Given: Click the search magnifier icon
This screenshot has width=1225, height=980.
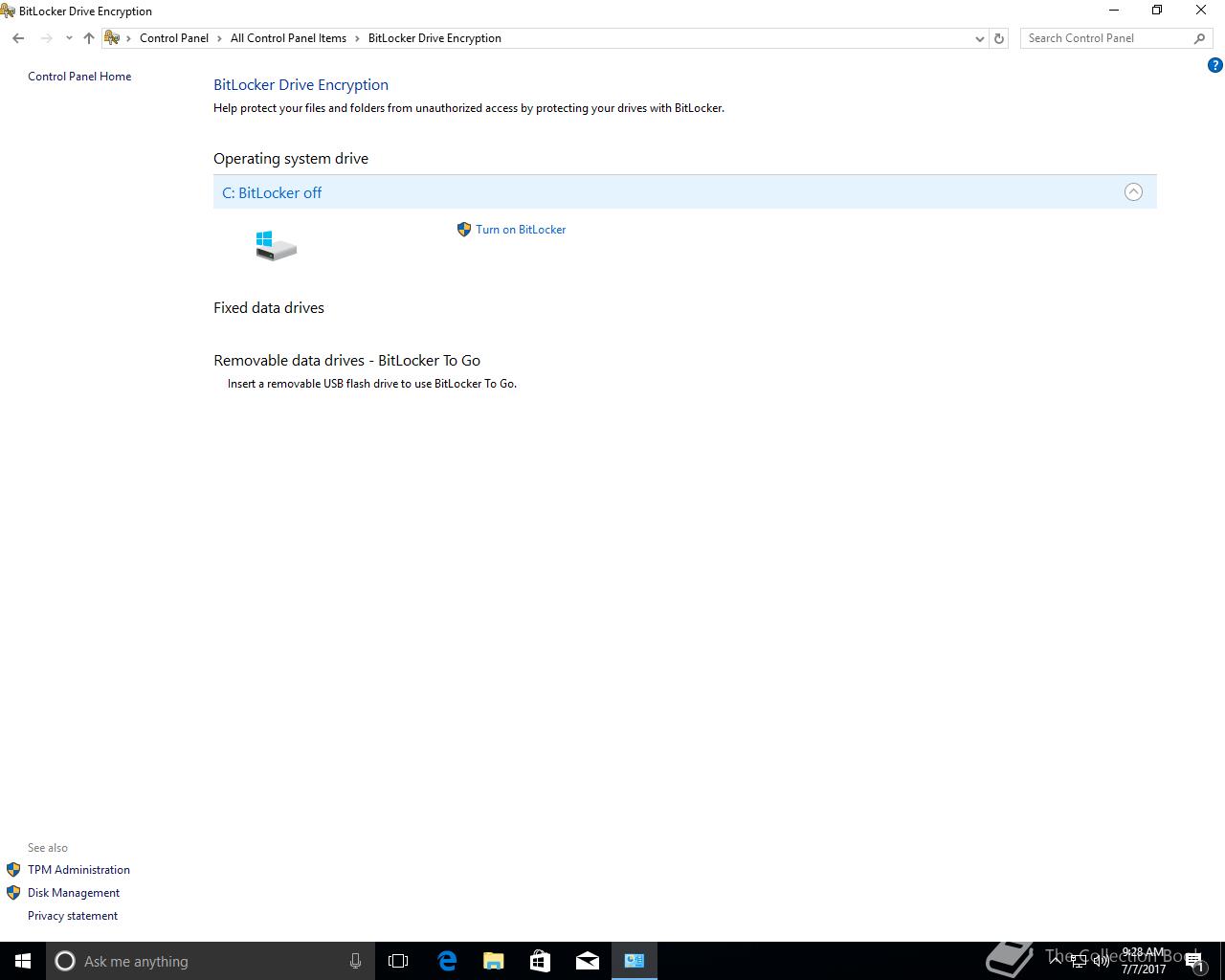Looking at the screenshot, I should [x=1200, y=38].
